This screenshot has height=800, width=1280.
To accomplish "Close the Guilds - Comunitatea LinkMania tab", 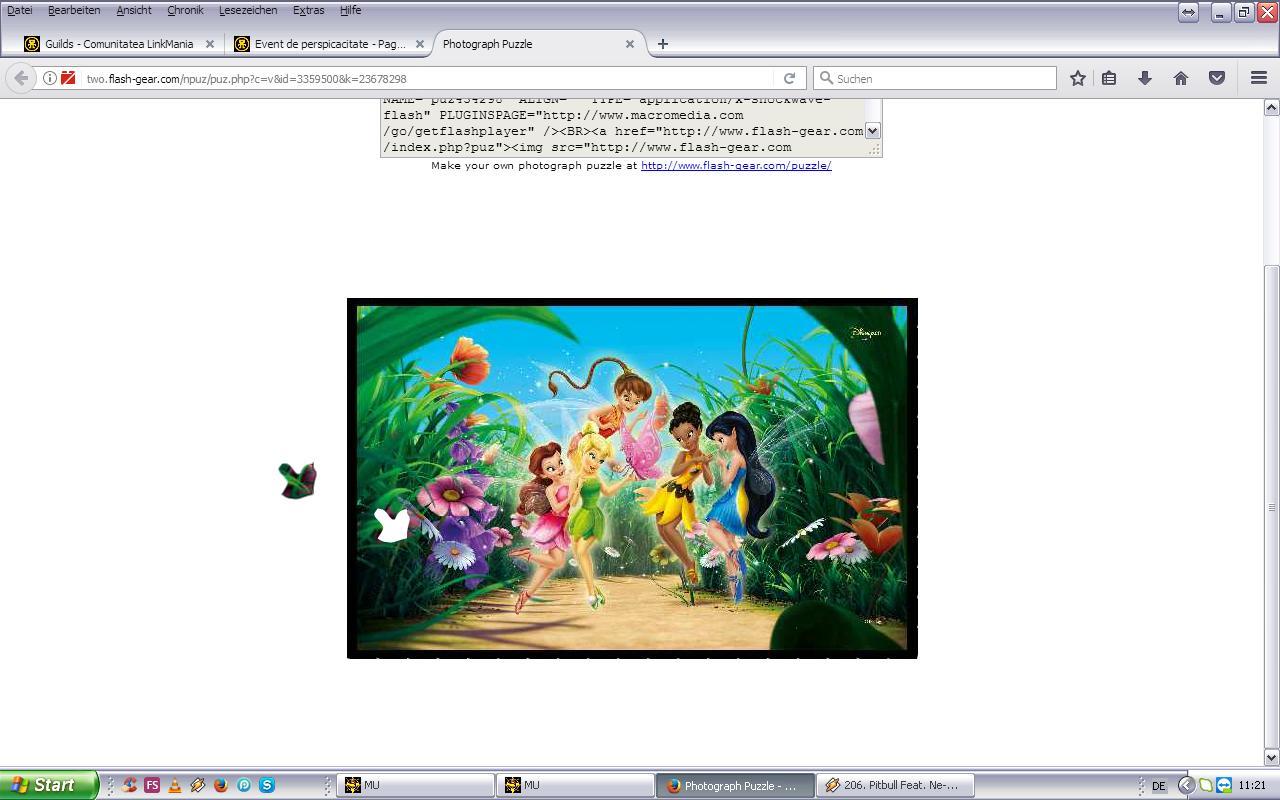I will click(210, 44).
